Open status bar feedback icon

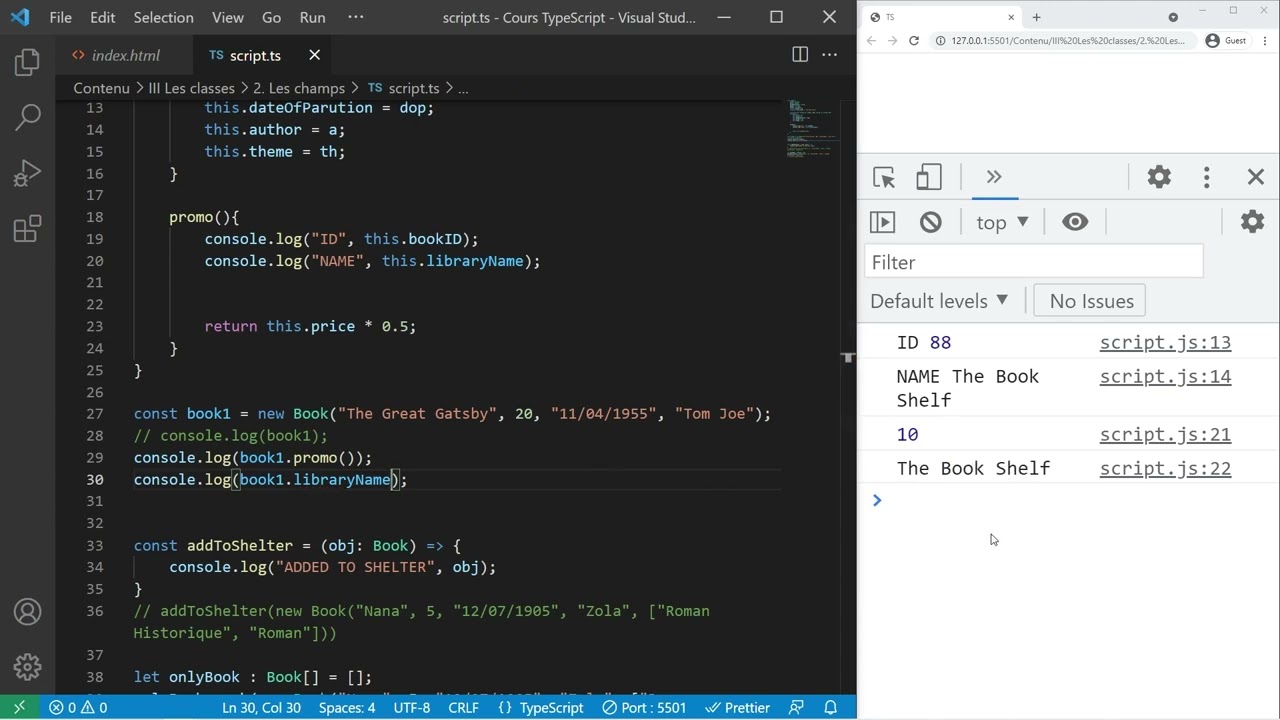tap(796, 707)
